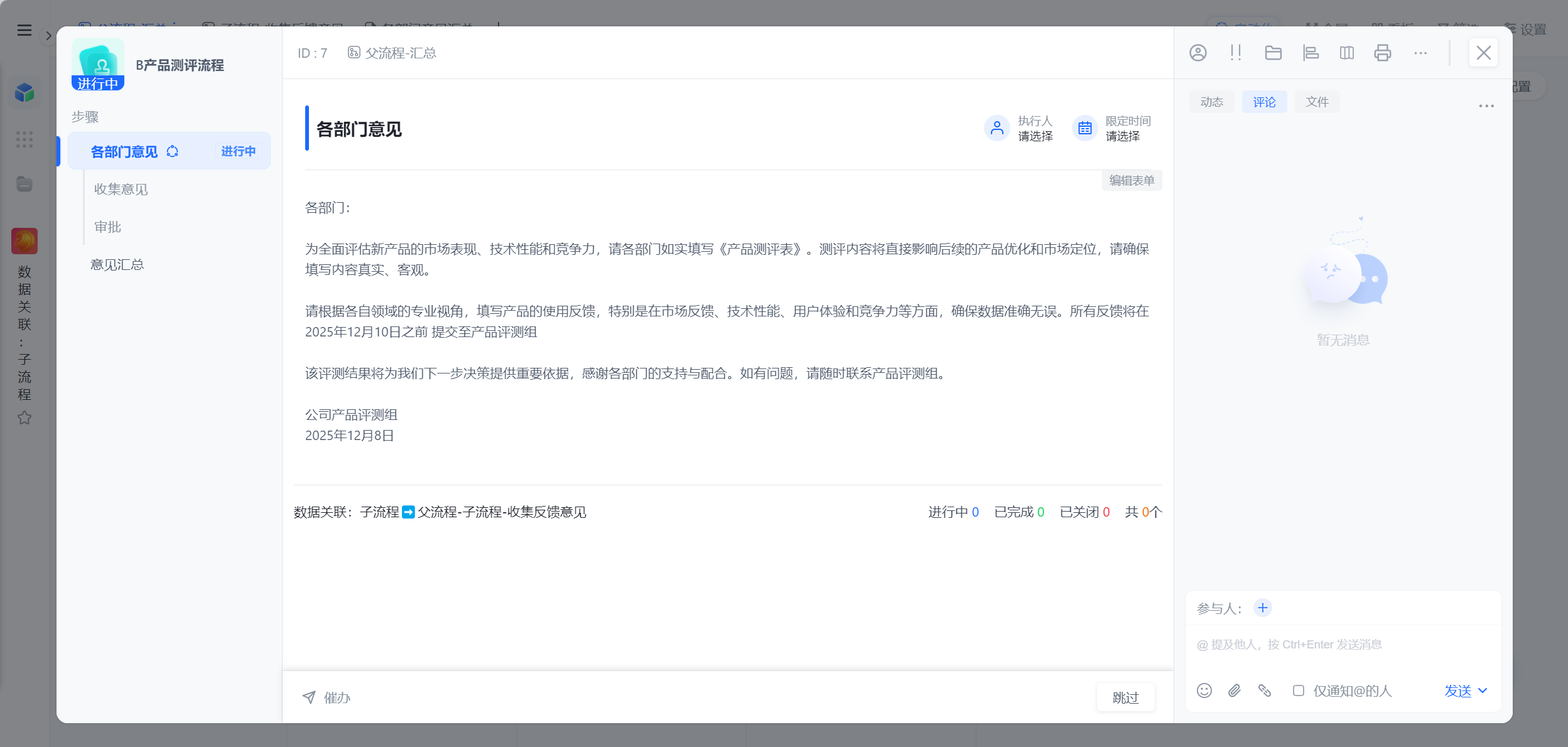
Task: Click the 进行中 badge on 各部门意见 step
Action: 238,151
